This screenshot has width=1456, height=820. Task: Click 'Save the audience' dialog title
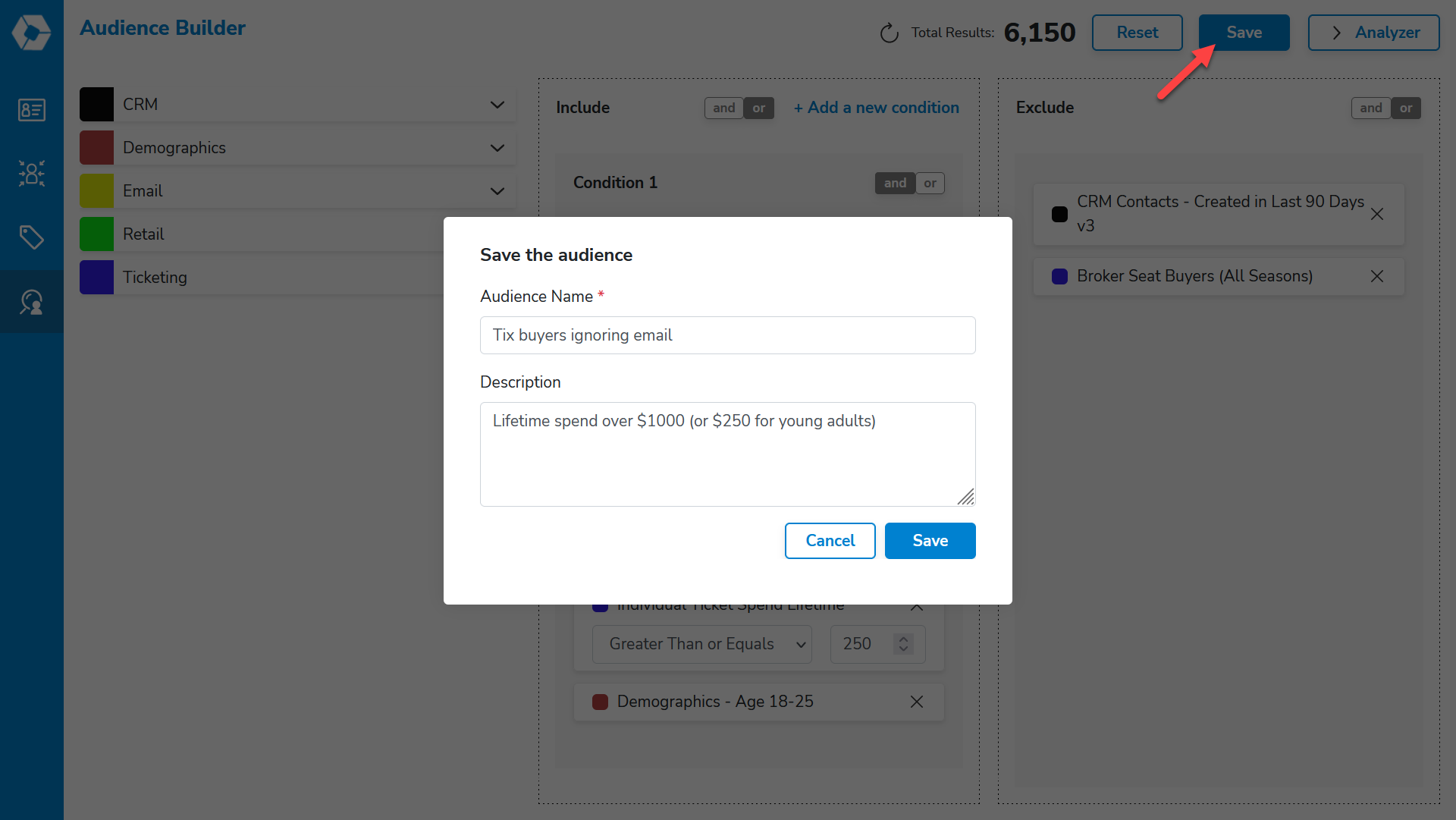click(x=556, y=255)
